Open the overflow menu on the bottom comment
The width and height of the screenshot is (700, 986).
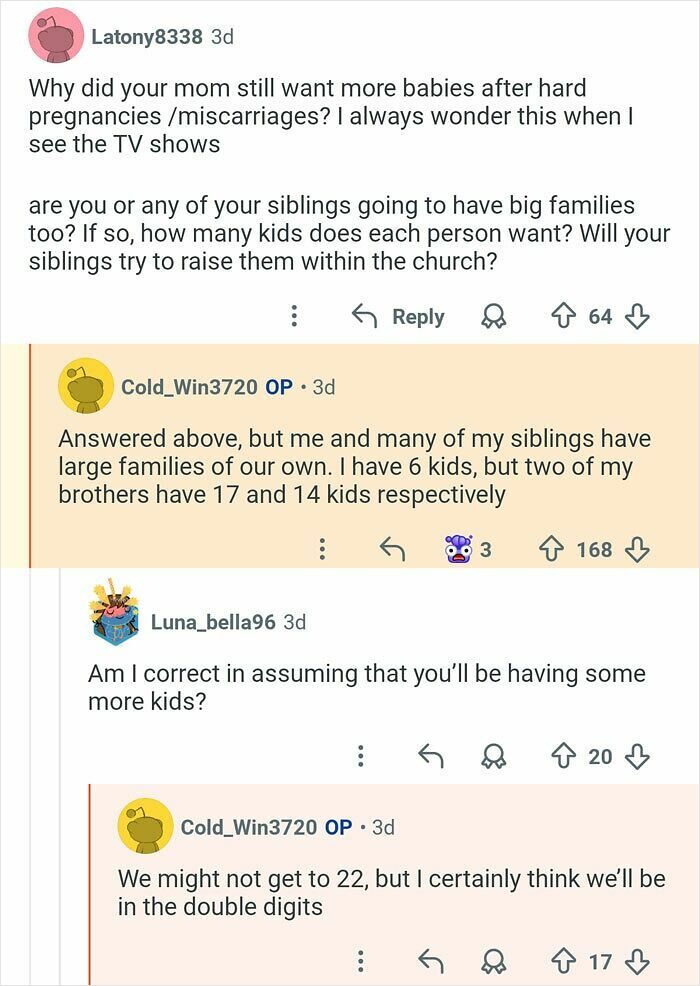click(x=362, y=957)
